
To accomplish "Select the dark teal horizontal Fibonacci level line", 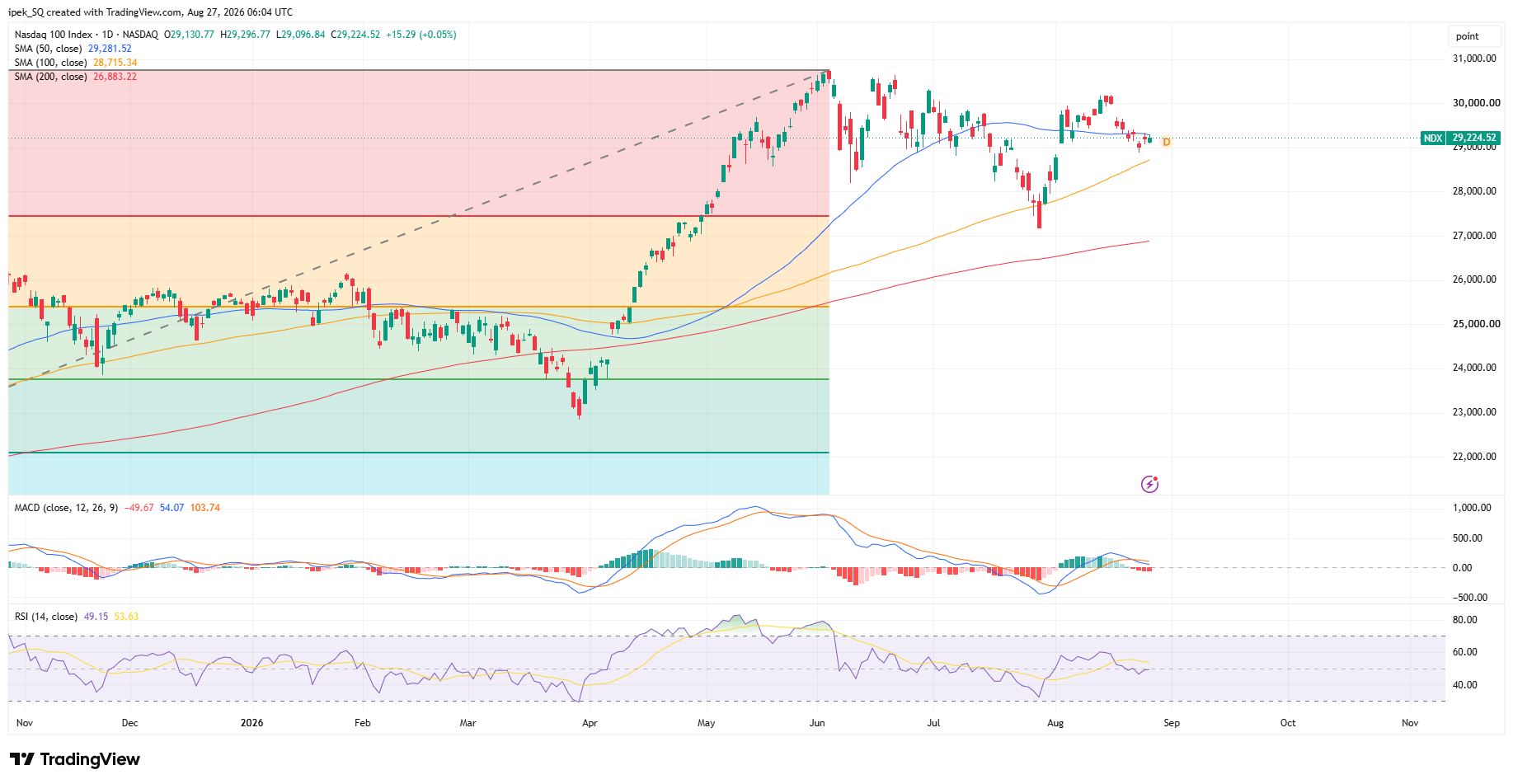I will (x=419, y=453).
